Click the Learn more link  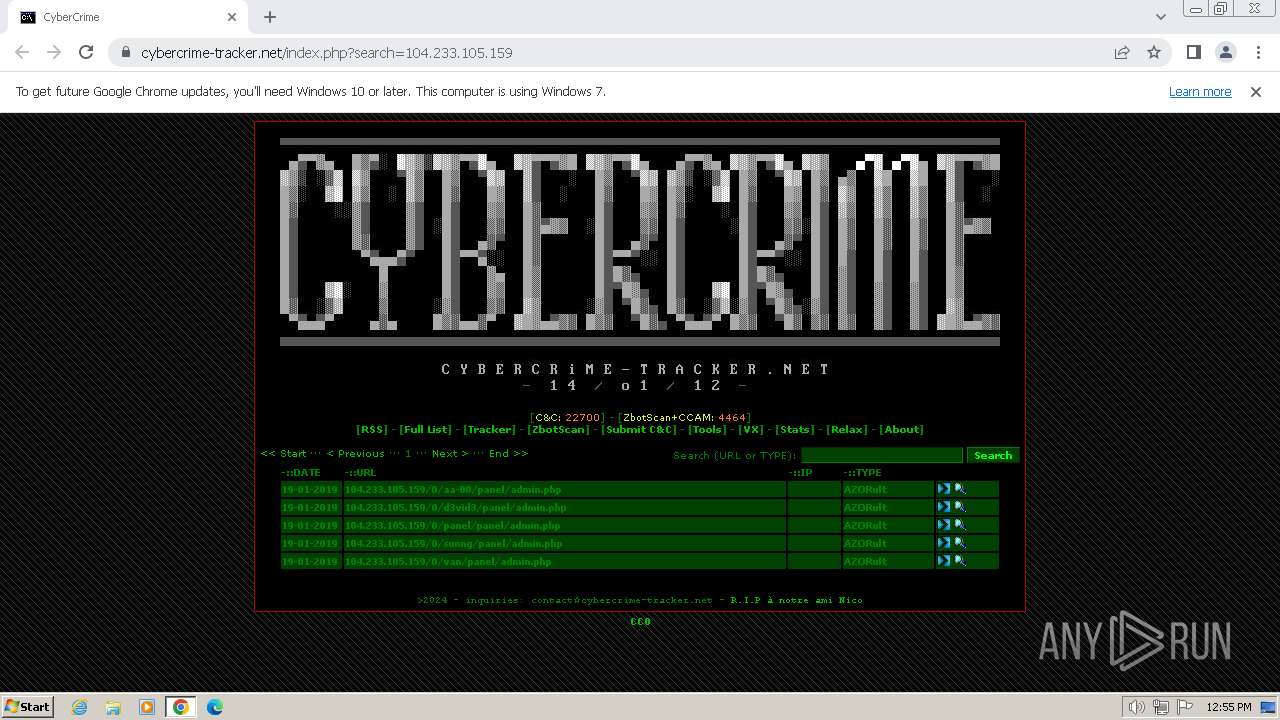1200,91
